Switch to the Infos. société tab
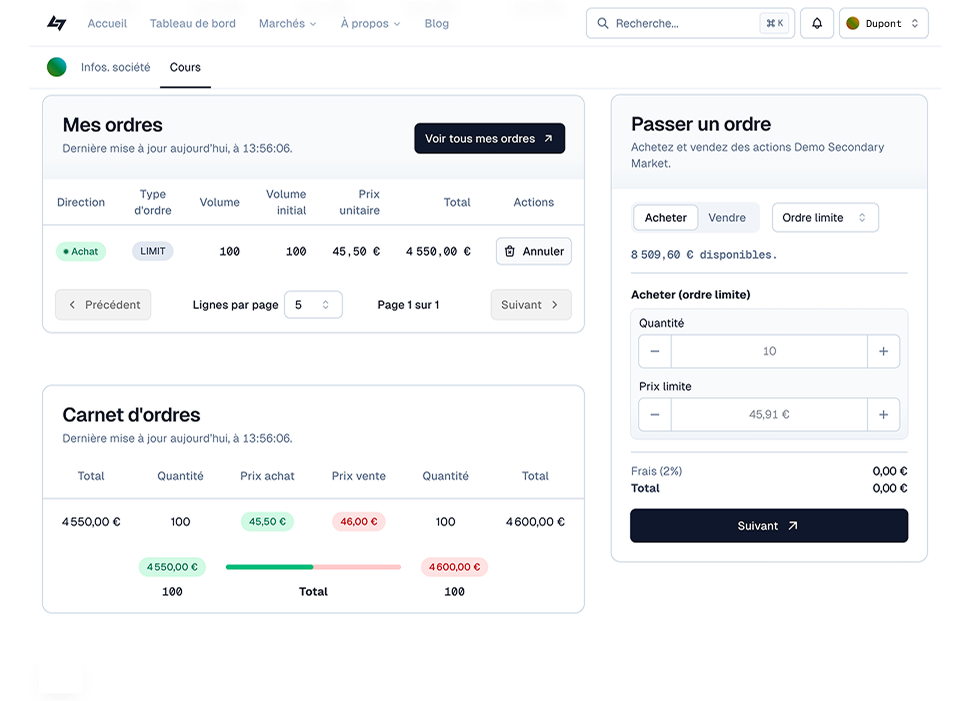This screenshot has height=701, width=970. point(116,67)
